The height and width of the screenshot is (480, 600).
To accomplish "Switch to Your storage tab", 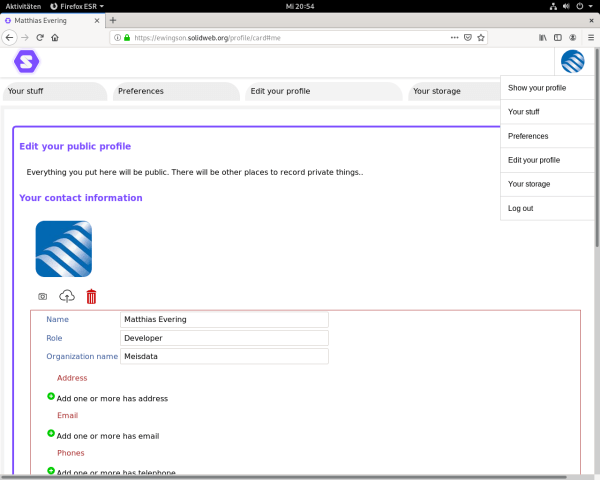I will pyautogui.click(x=454, y=91).
